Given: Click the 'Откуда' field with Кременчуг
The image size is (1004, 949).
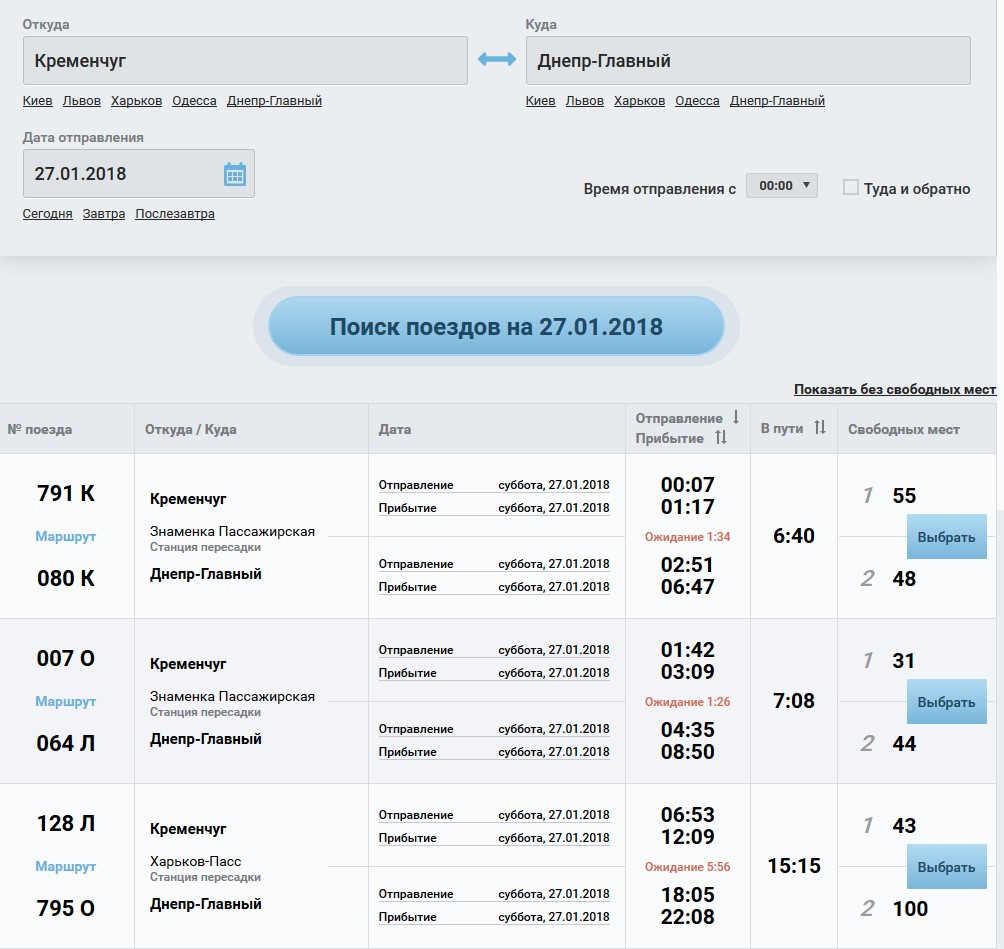Looking at the screenshot, I should [245, 61].
